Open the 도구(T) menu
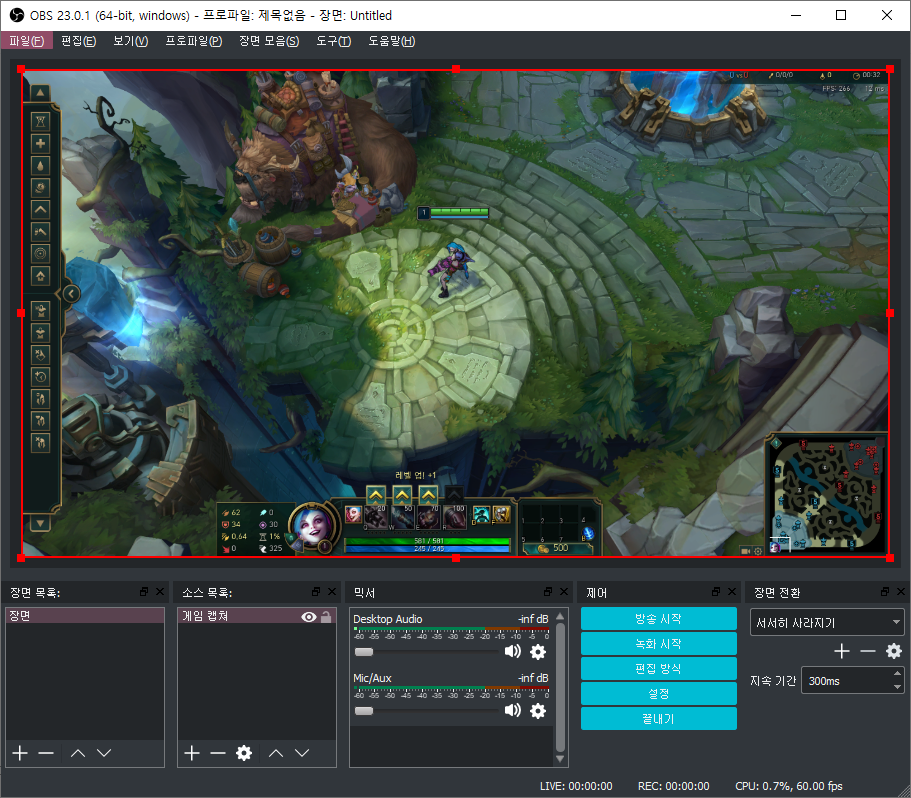911x798 pixels. point(333,41)
